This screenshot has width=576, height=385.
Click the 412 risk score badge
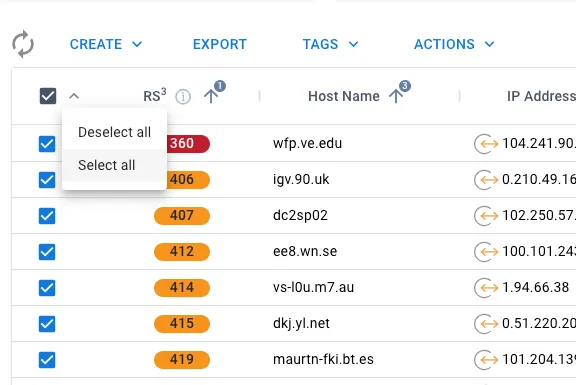[182, 252]
